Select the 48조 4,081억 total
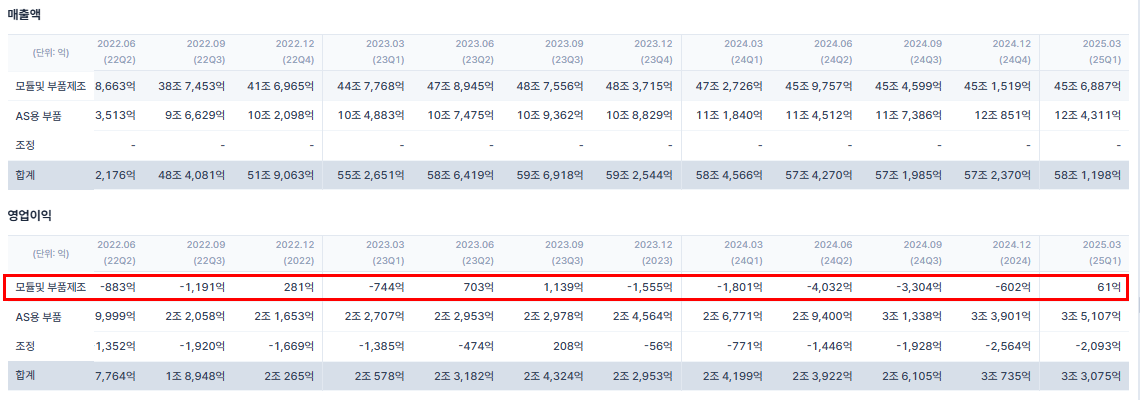 (191, 175)
